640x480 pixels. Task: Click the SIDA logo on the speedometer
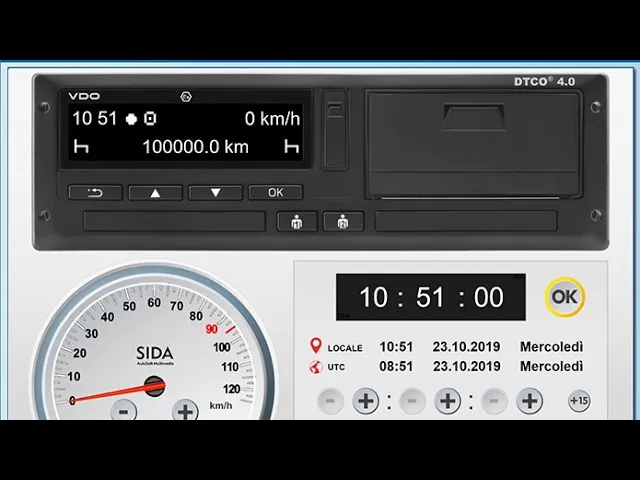tap(155, 354)
